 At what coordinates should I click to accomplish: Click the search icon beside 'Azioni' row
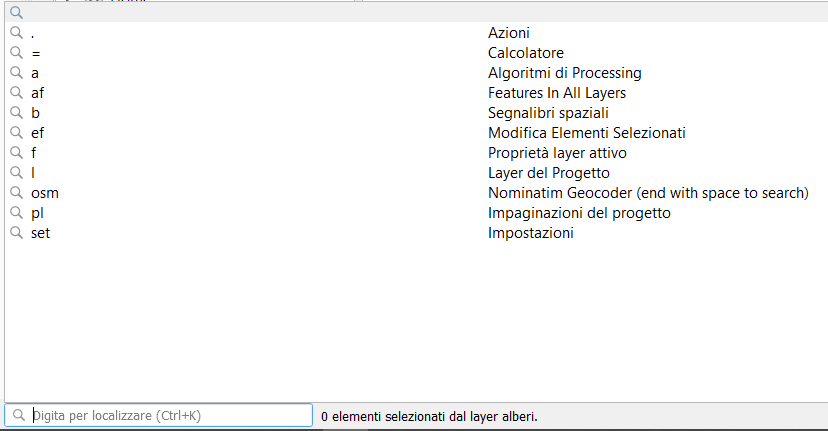coord(16,33)
